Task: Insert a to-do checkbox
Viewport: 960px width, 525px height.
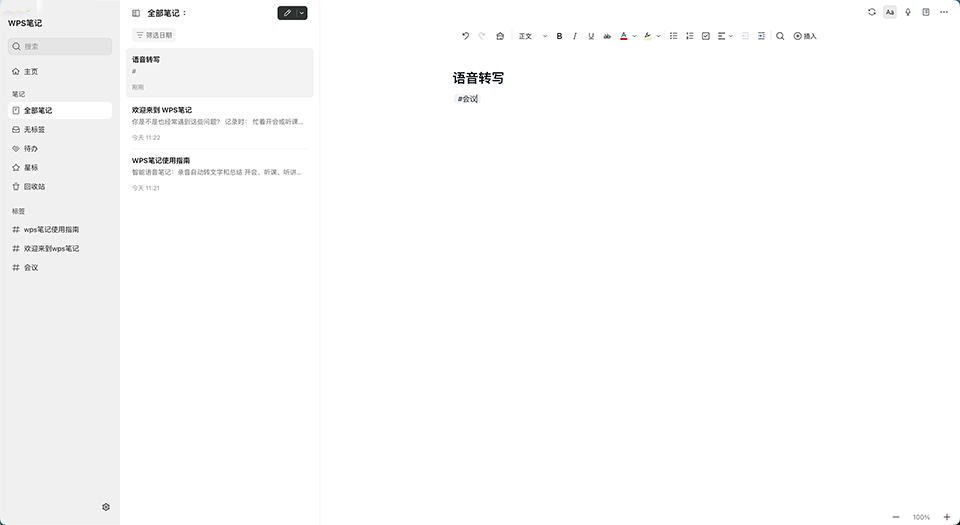Action: tap(706, 36)
